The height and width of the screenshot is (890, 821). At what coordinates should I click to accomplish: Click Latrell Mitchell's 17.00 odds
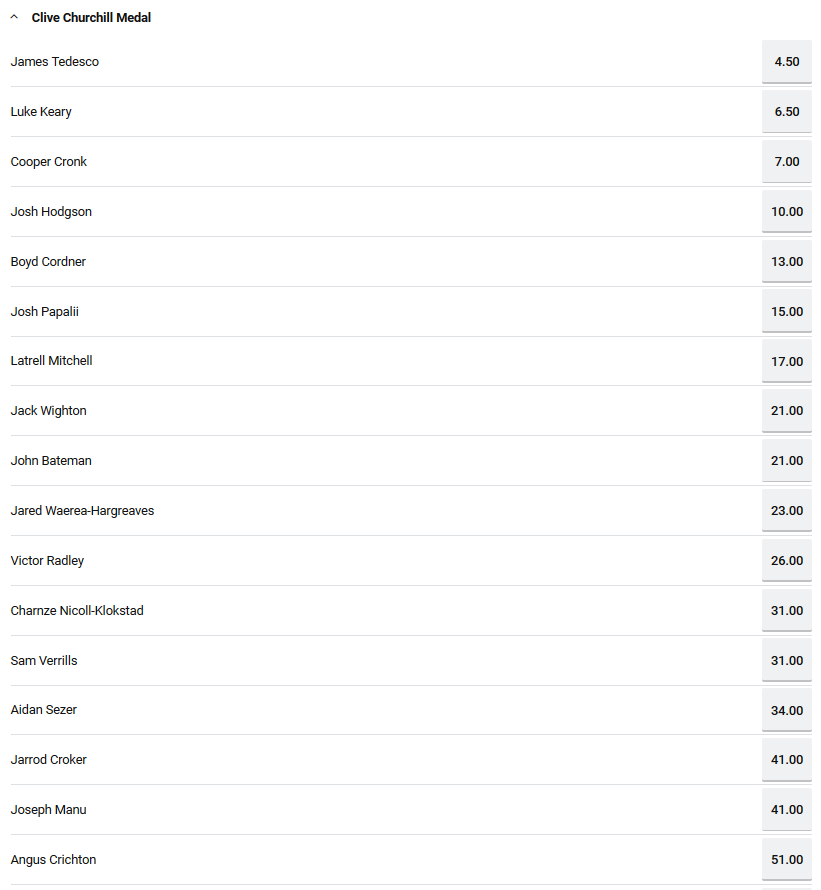pos(786,361)
